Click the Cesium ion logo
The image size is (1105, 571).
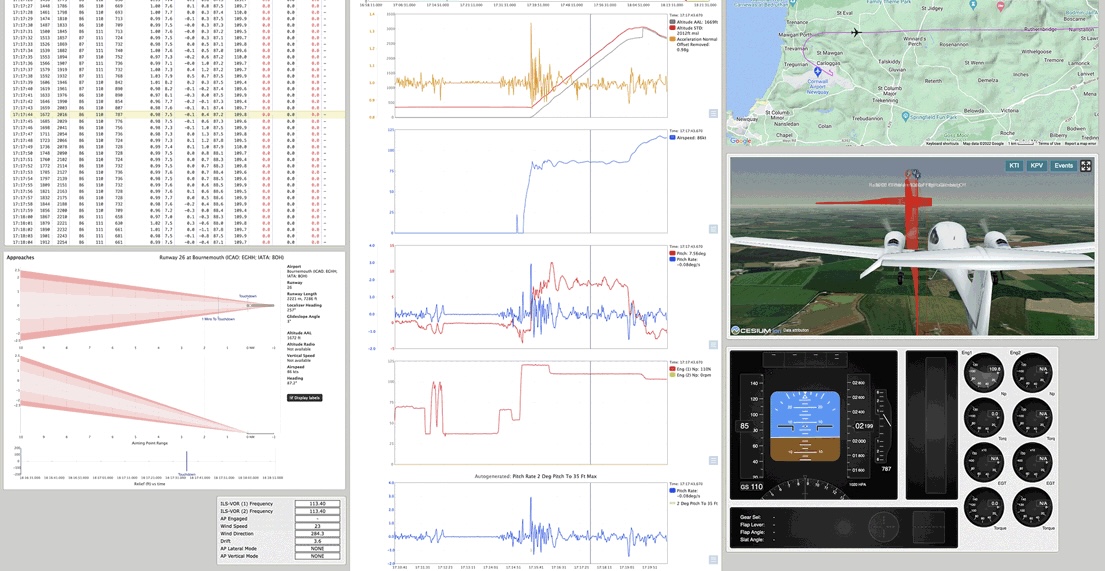click(748, 330)
